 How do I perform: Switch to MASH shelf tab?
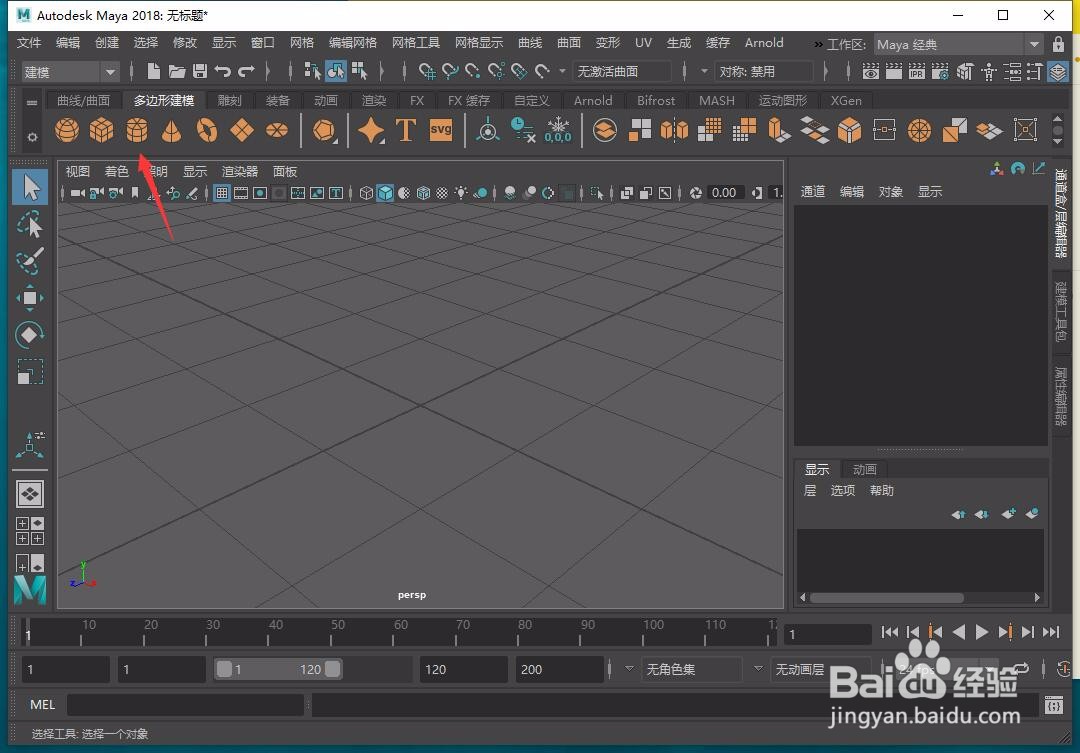(x=716, y=101)
